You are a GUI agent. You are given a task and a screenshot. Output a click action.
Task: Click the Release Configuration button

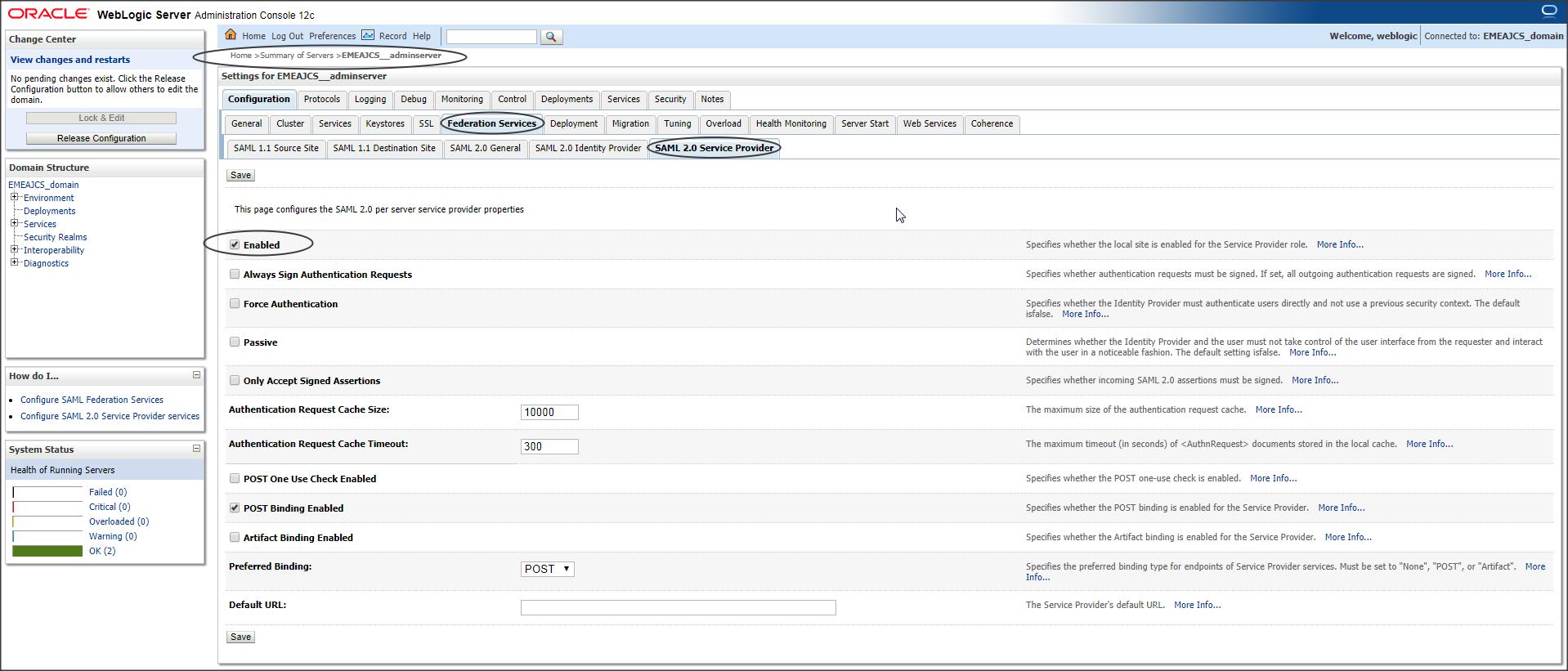(101, 138)
